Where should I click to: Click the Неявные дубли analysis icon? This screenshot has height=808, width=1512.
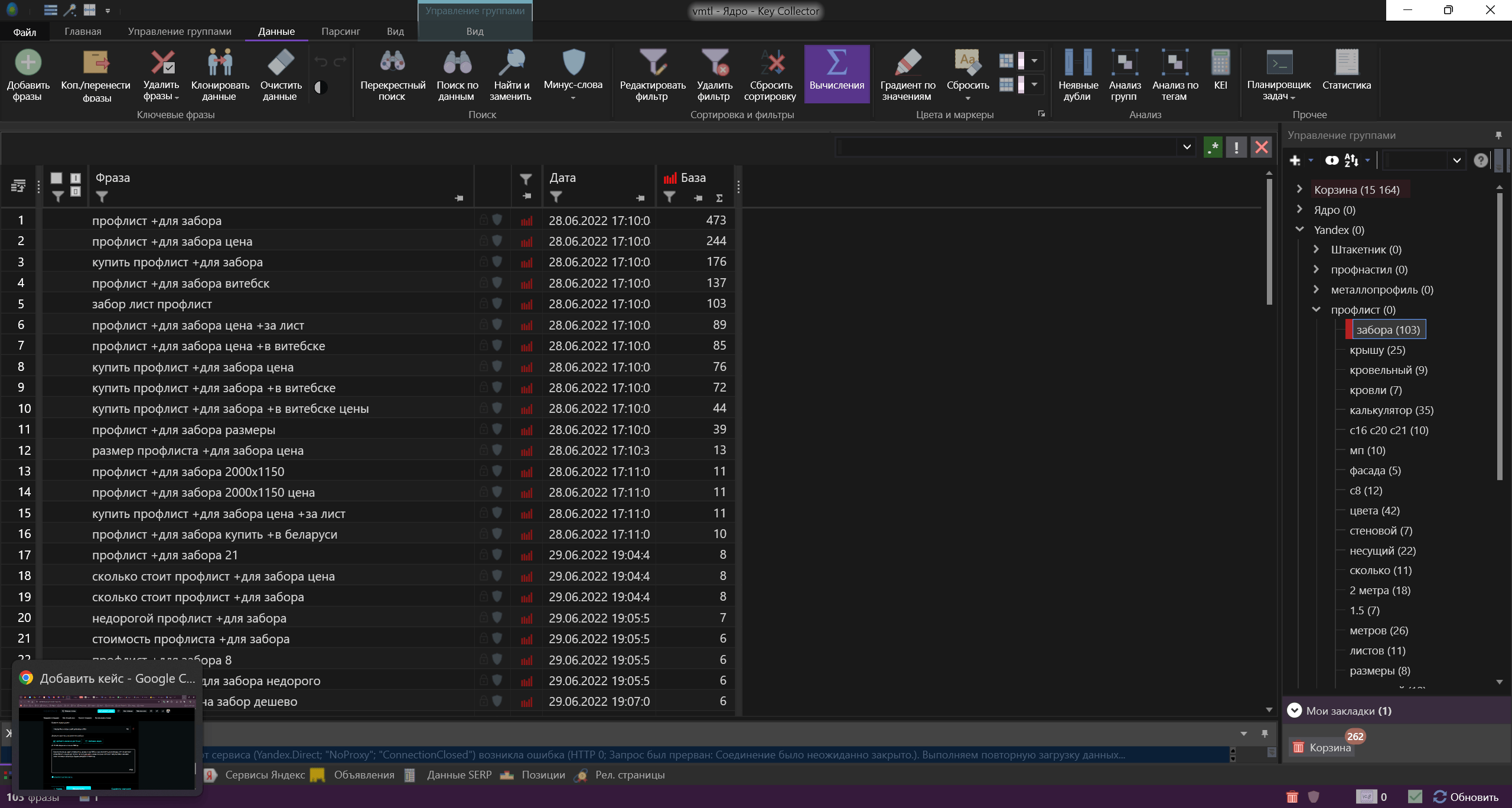pos(1078,63)
